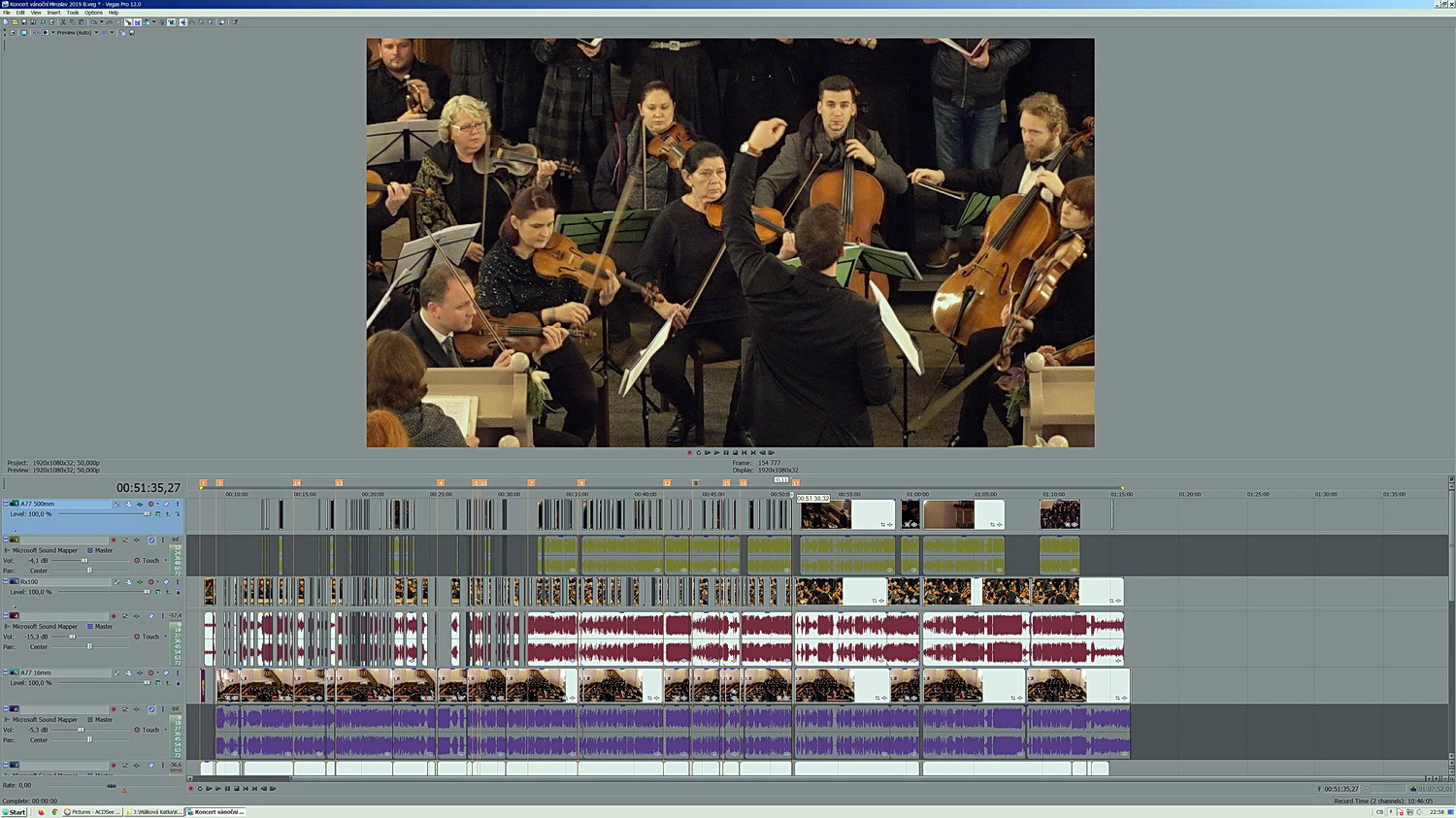Toggle solo on the Rx100 video track
This screenshot has width=1456, height=818.
click(x=177, y=582)
